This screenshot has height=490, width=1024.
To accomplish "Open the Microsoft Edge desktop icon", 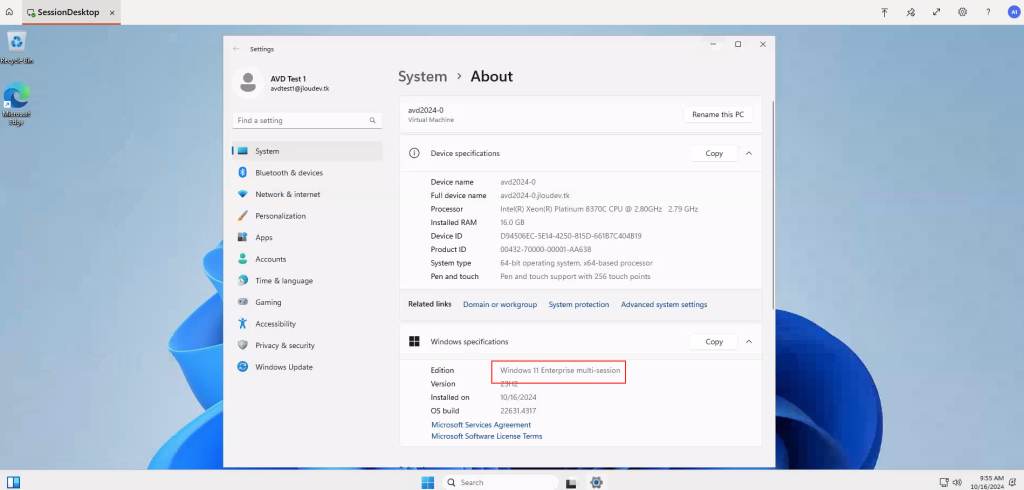I will click(16, 105).
